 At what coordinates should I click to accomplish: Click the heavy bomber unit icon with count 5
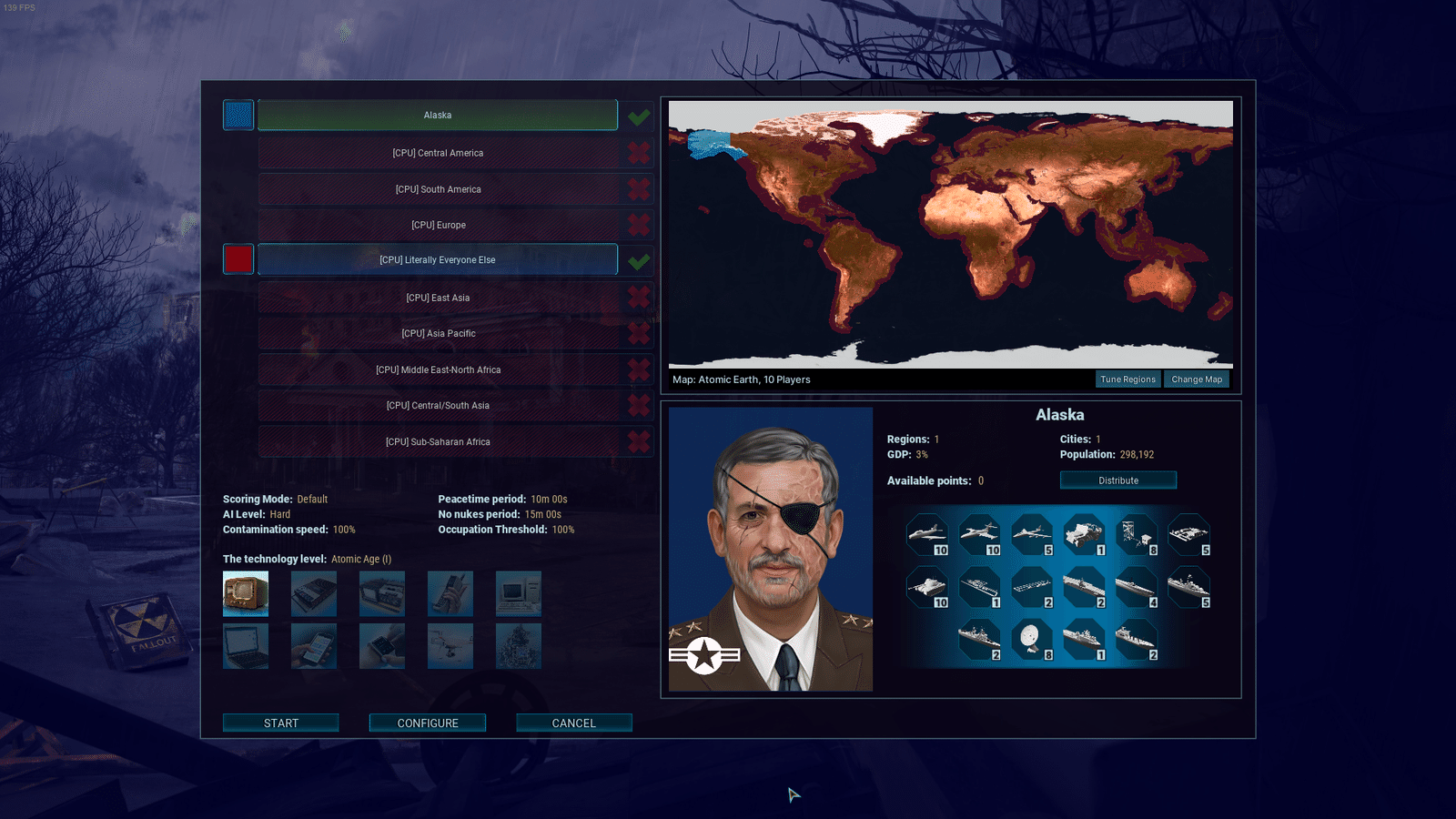[x=1033, y=535]
